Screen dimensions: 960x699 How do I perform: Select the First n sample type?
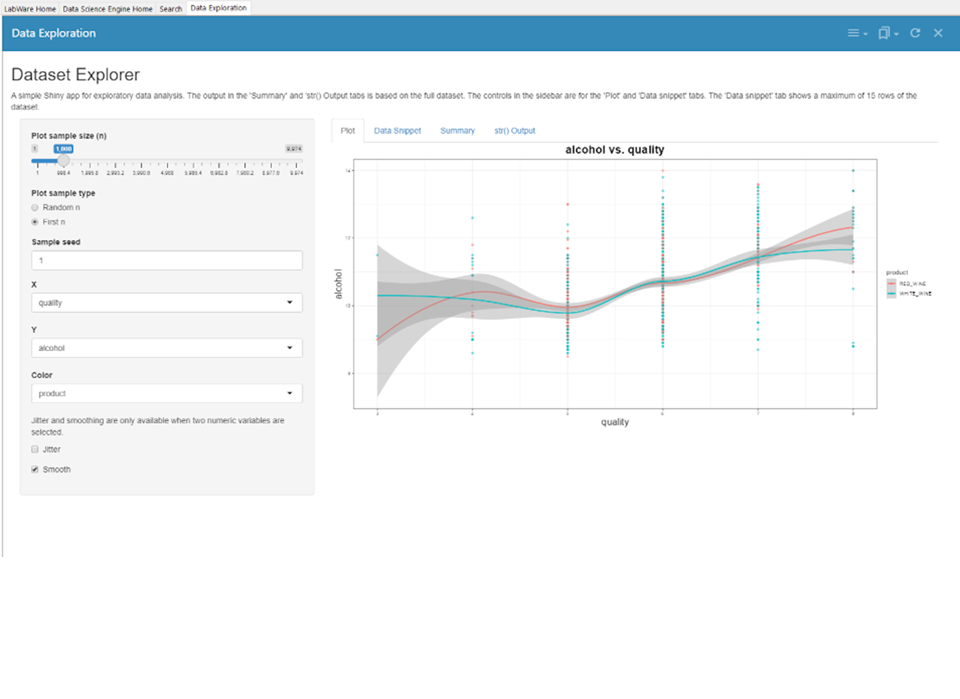tap(33, 221)
